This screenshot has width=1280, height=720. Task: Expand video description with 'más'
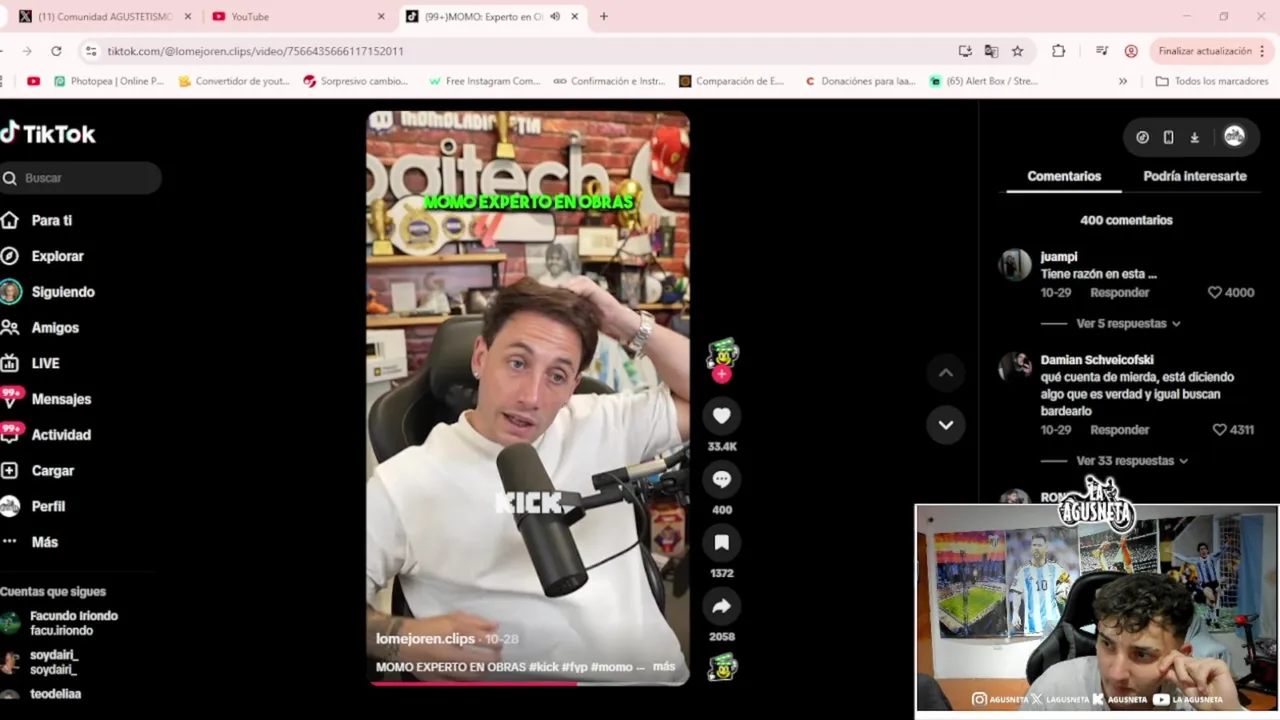pos(664,667)
